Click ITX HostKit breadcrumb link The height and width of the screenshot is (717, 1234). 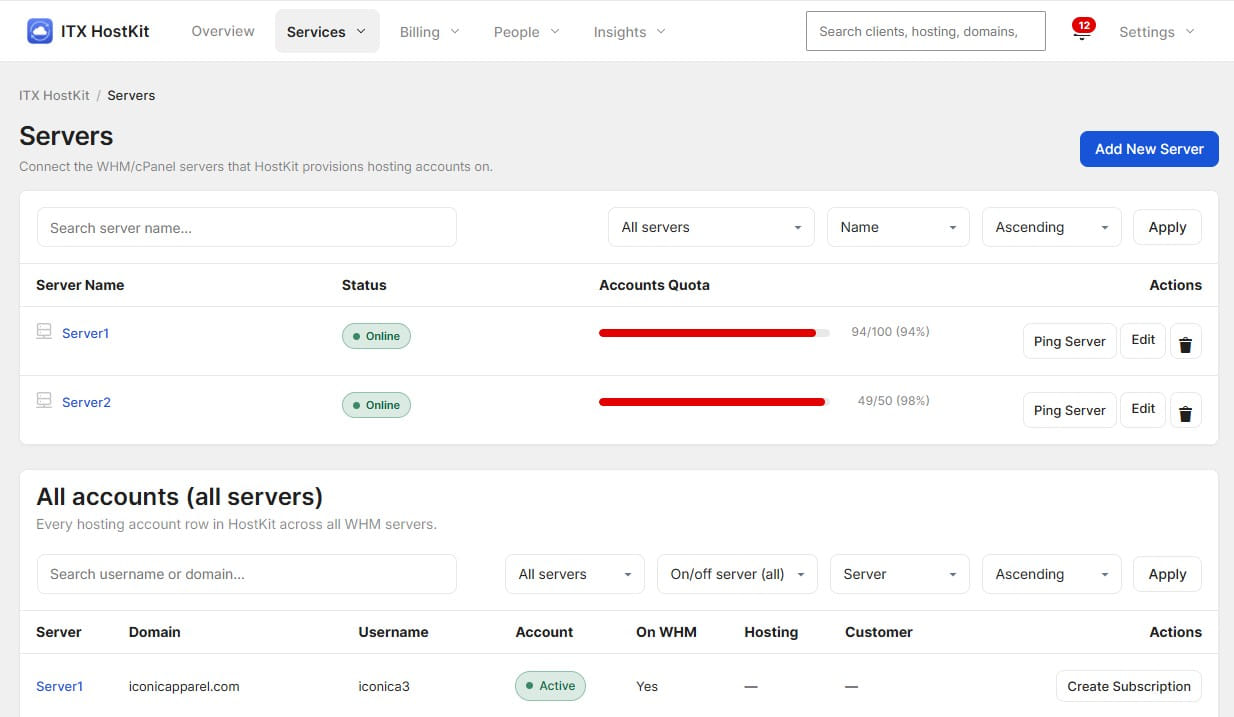pyautogui.click(x=54, y=95)
